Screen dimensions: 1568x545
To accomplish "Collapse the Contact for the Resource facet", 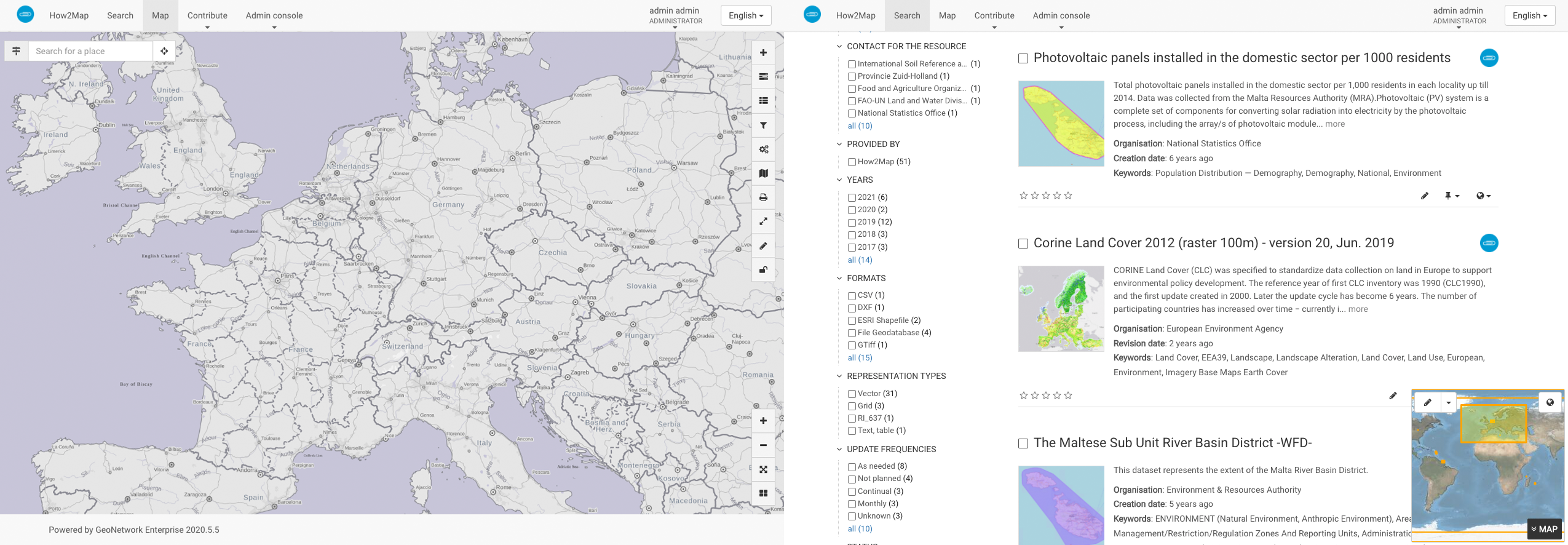I will coord(839,46).
